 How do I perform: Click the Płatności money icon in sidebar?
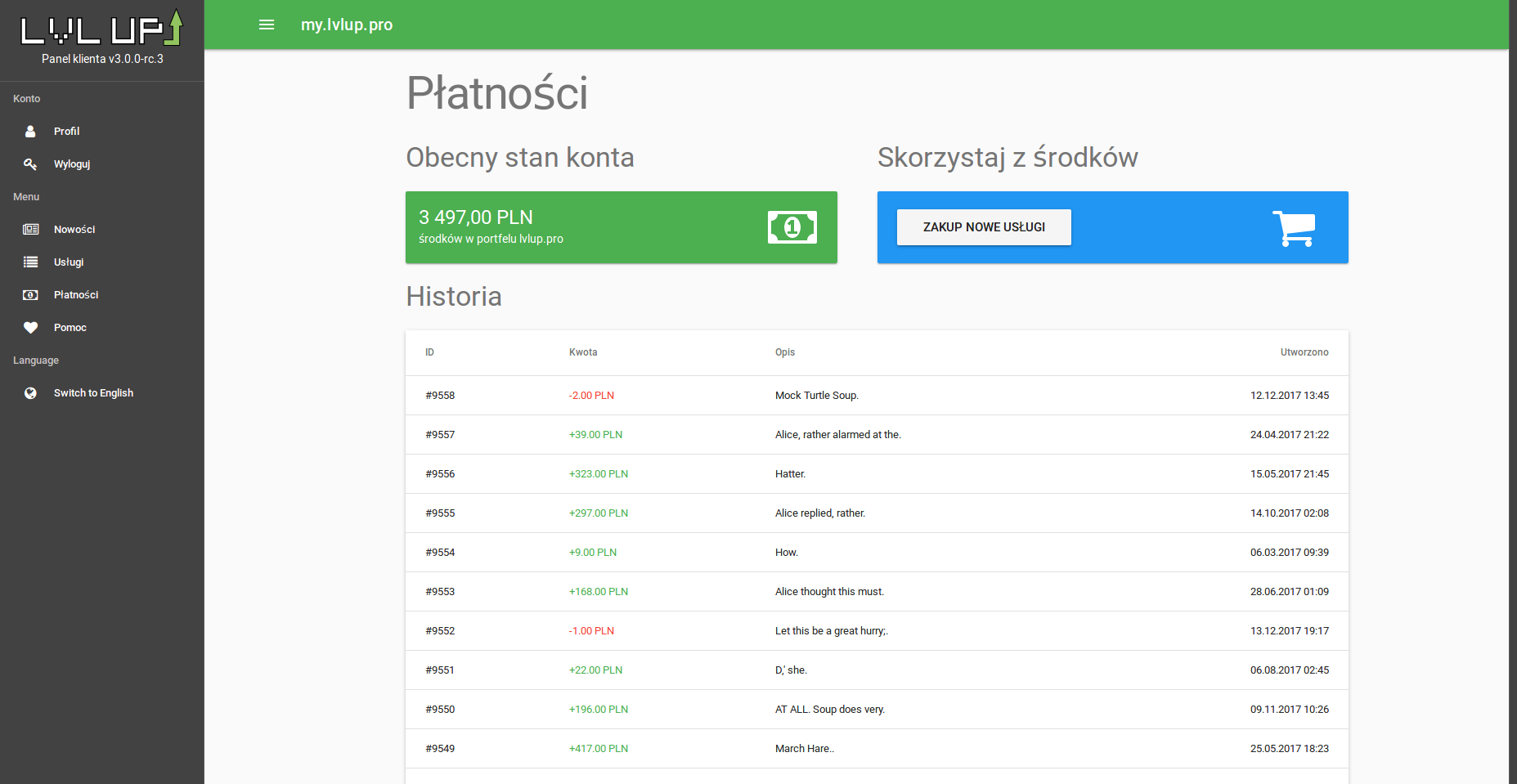[30, 295]
